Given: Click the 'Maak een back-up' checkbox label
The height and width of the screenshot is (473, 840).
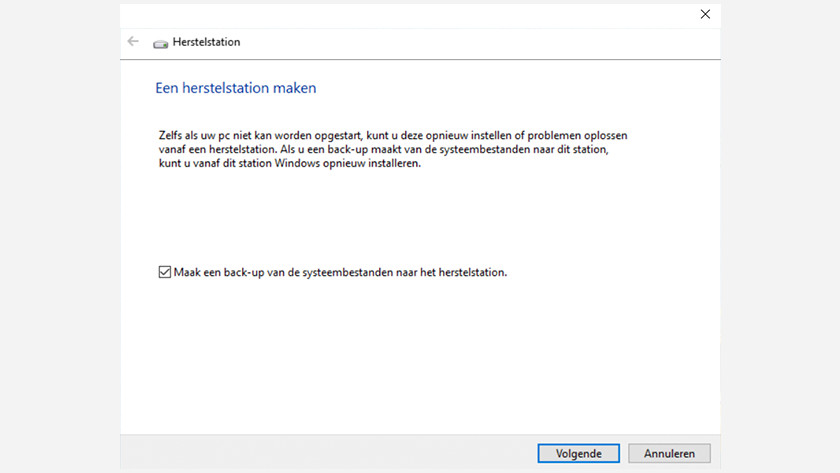Looking at the screenshot, I should [340, 272].
